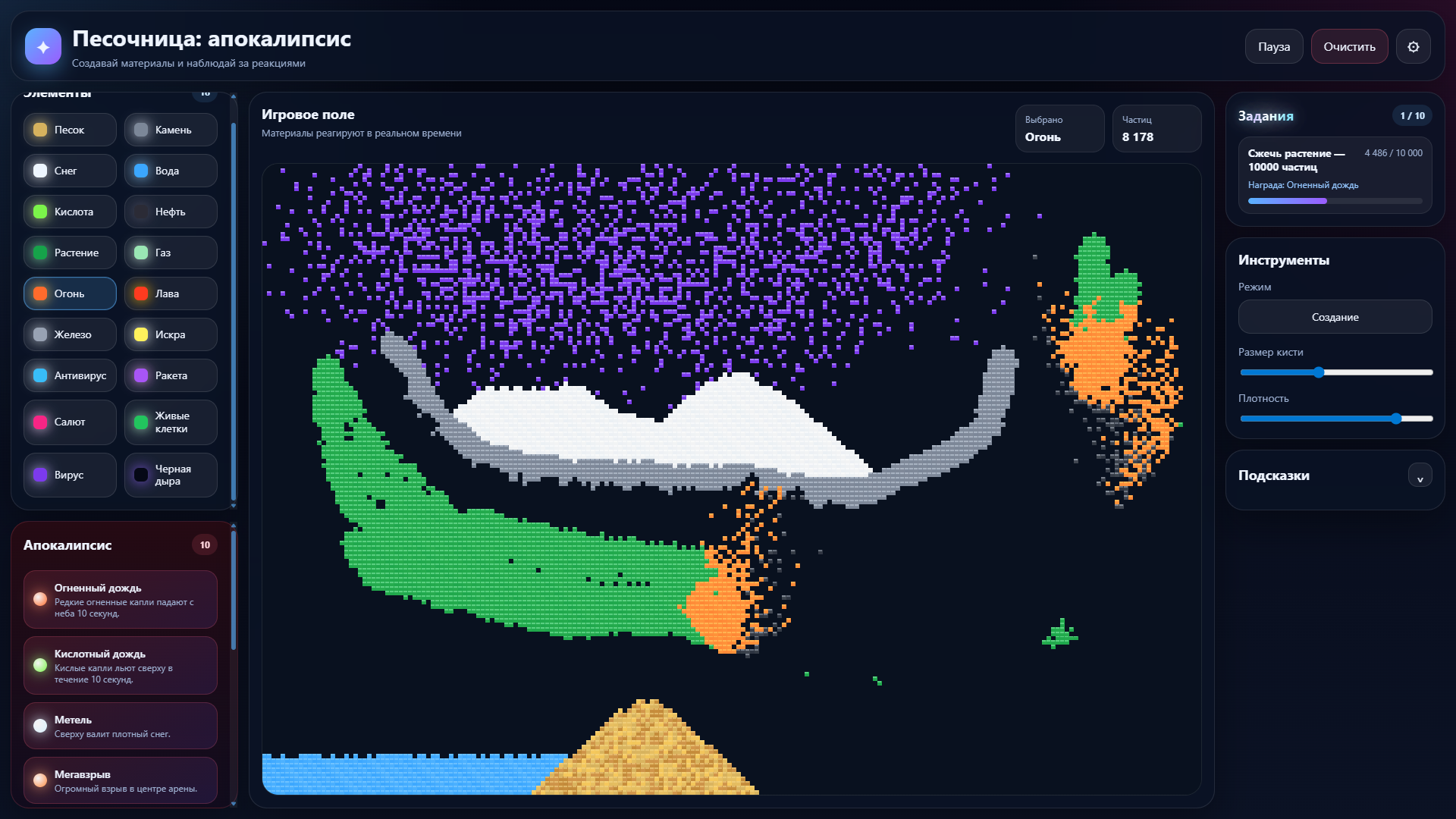Adjust the Размер кисти slider

pyautogui.click(x=1336, y=372)
